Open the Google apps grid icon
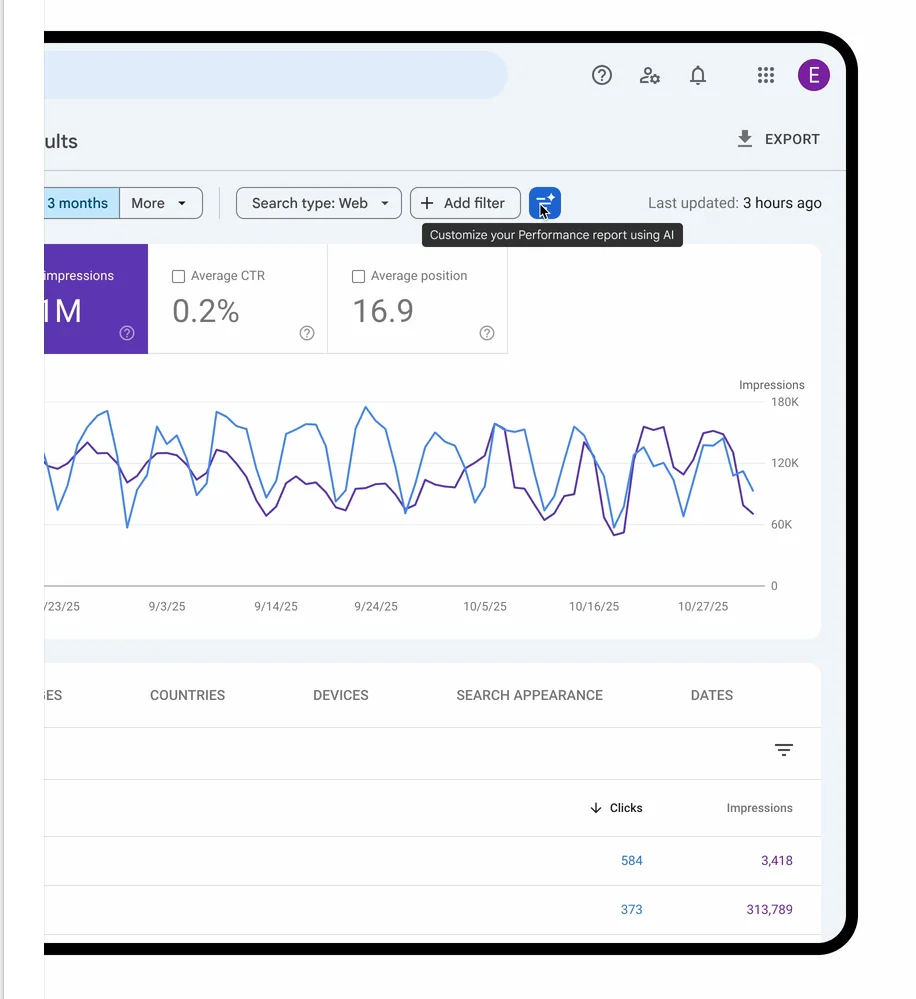The height and width of the screenshot is (999, 916). (x=766, y=75)
